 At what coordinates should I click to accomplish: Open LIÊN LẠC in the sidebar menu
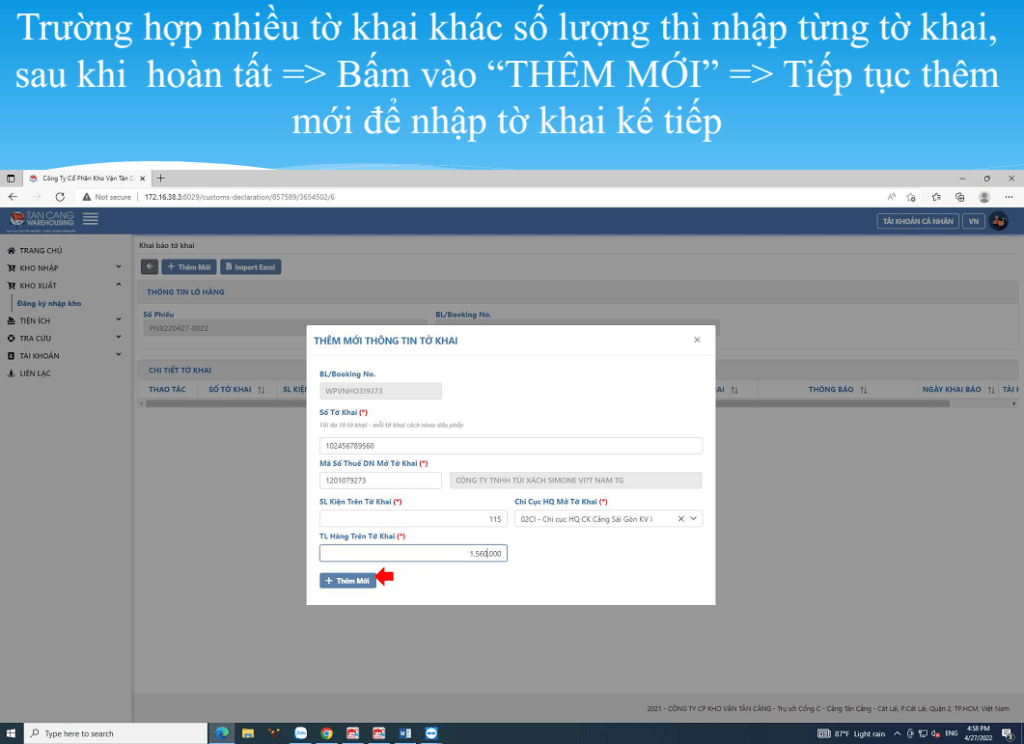35,373
